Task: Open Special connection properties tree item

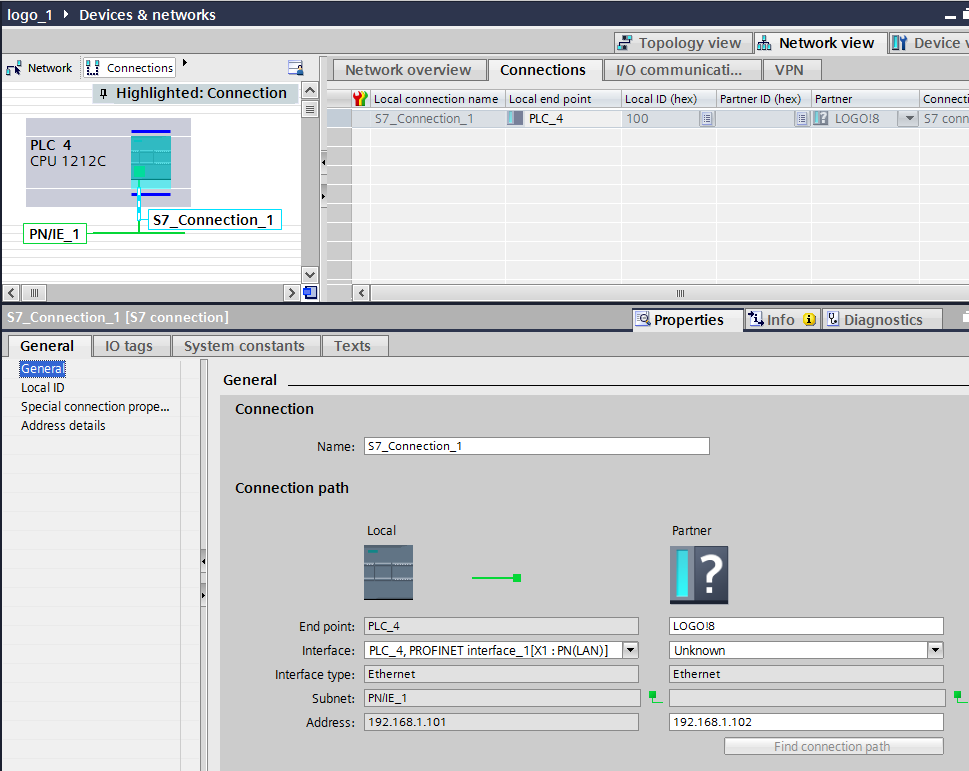Action: click(x=95, y=407)
